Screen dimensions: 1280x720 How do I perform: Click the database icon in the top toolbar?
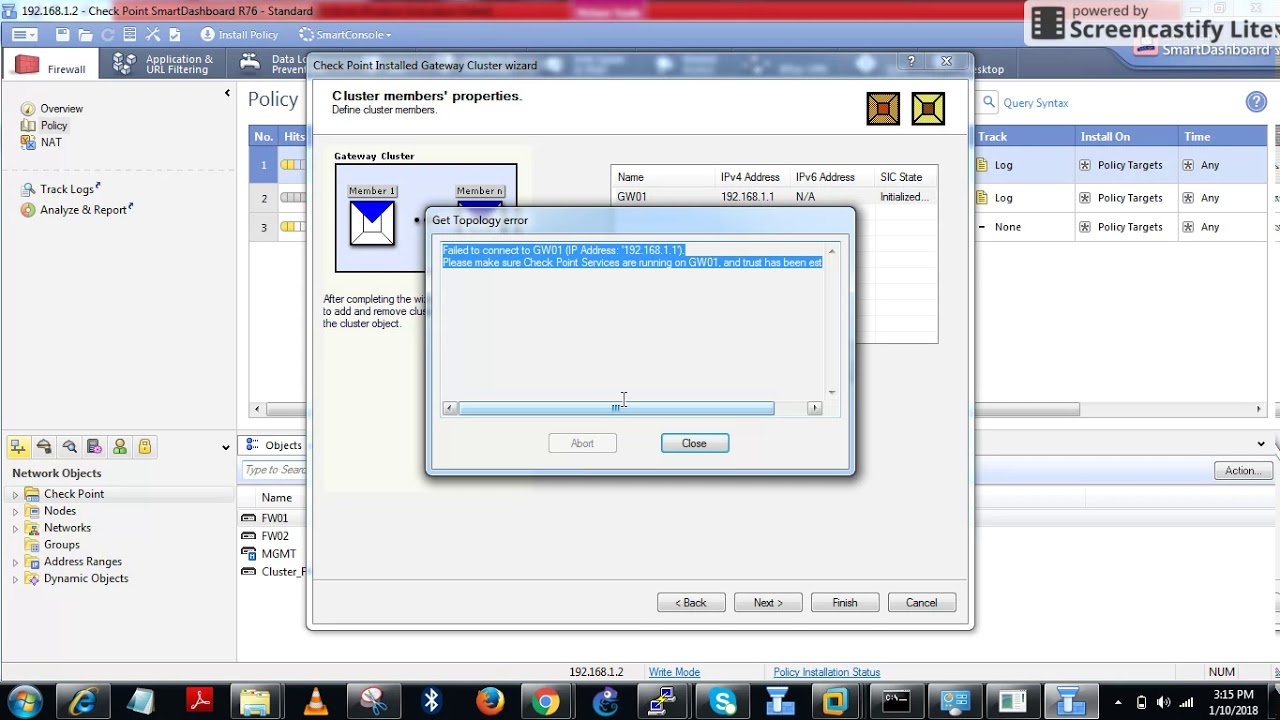131,35
